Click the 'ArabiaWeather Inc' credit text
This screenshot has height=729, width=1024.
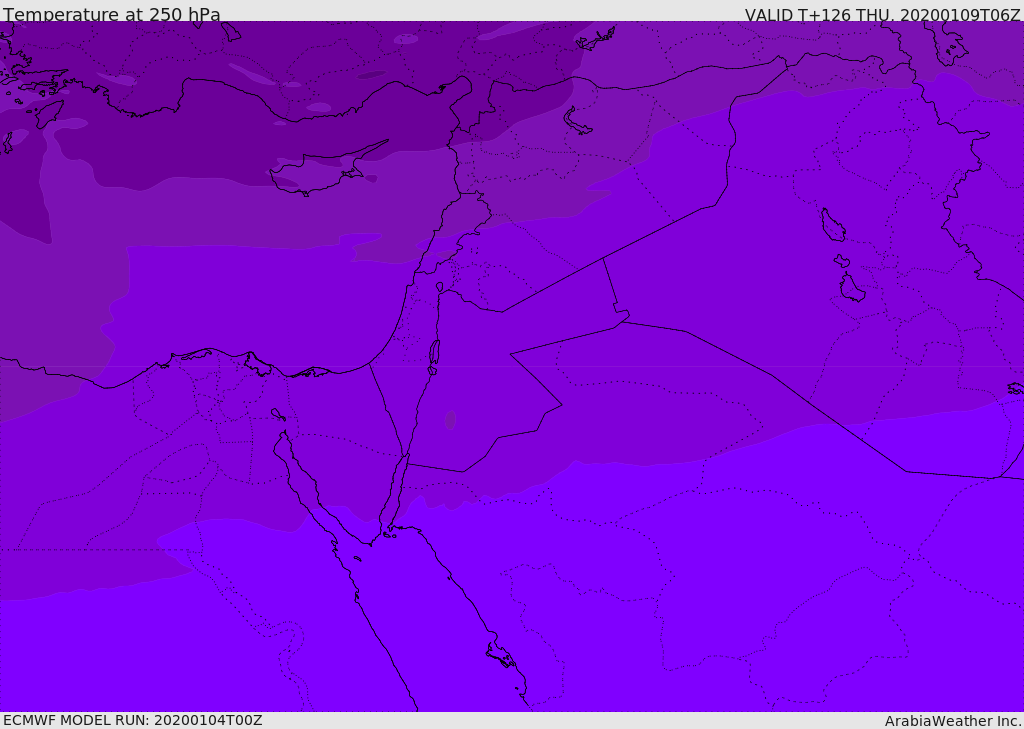[x=952, y=721]
